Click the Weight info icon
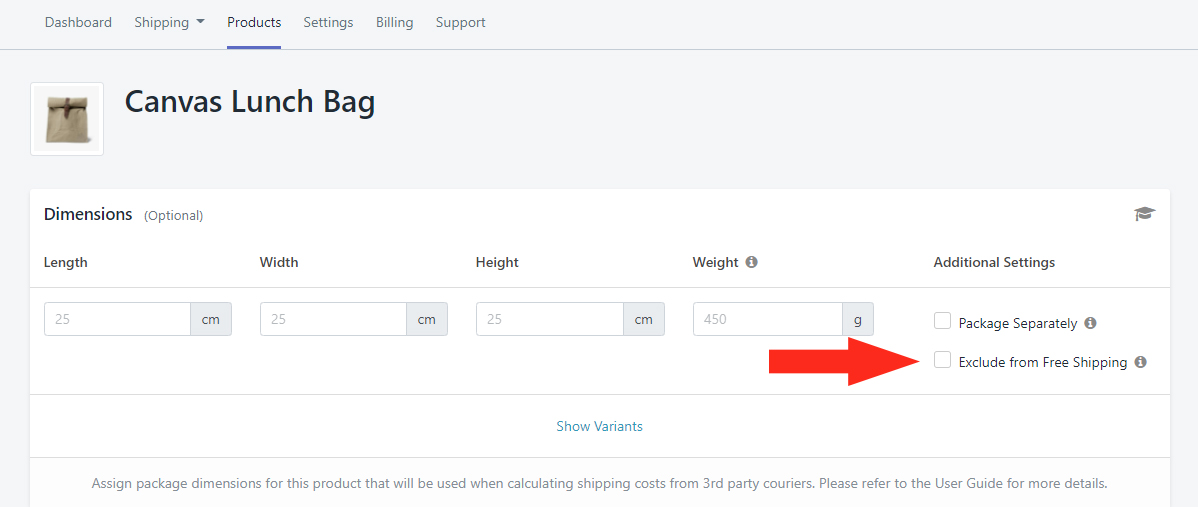This screenshot has width=1198, height=507. (x=752, y=262)
